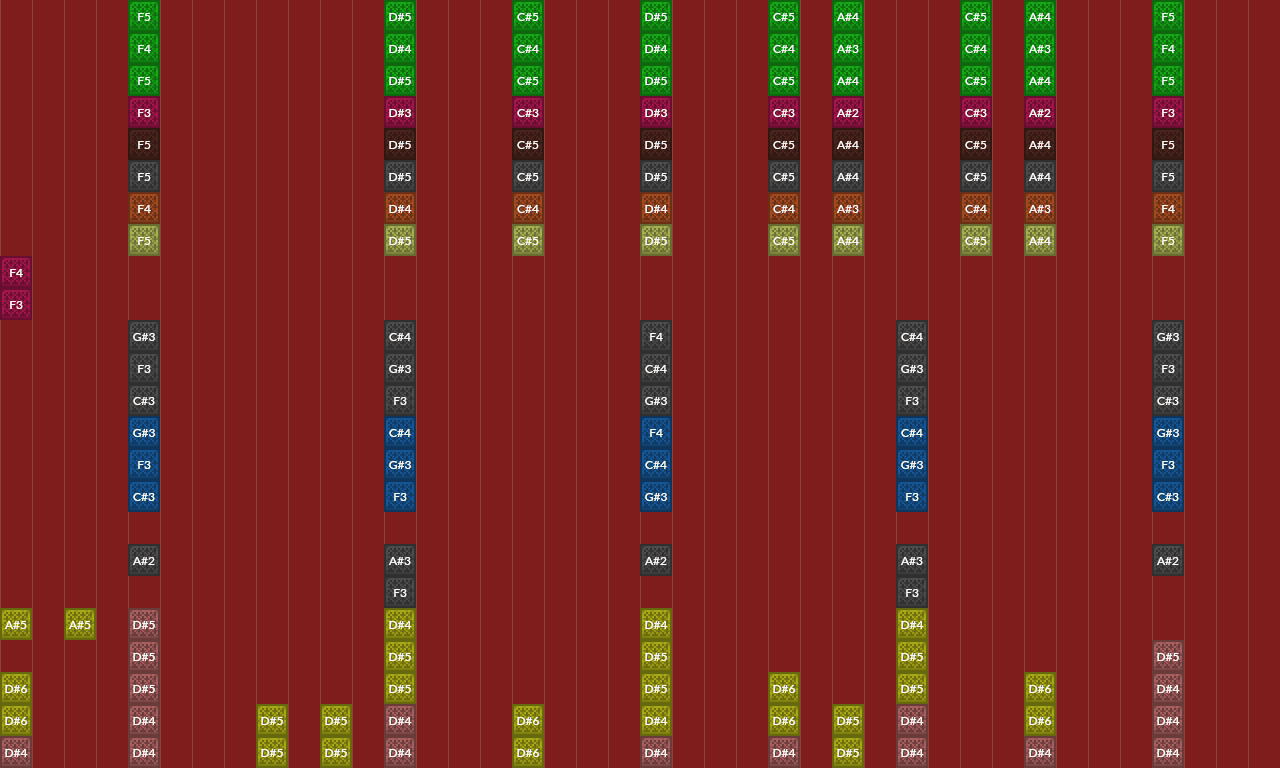The width and height of the screenshot is (1280, 768).
Task: Click the dark gray A#2 note block under the blue chord
Action: (x=143, y=561)
